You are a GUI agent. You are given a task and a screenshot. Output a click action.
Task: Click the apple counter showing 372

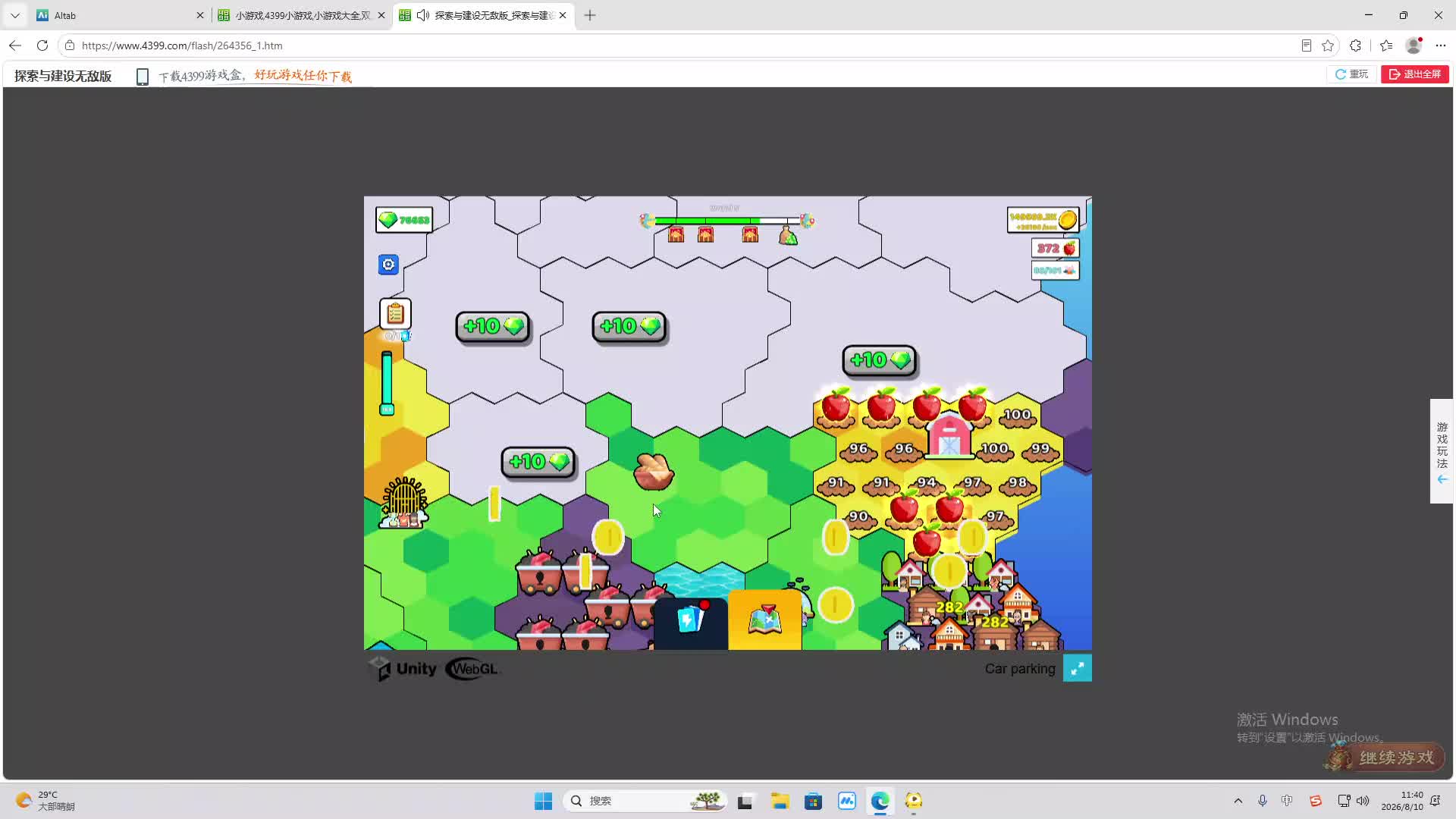[x=1056, y=248]
